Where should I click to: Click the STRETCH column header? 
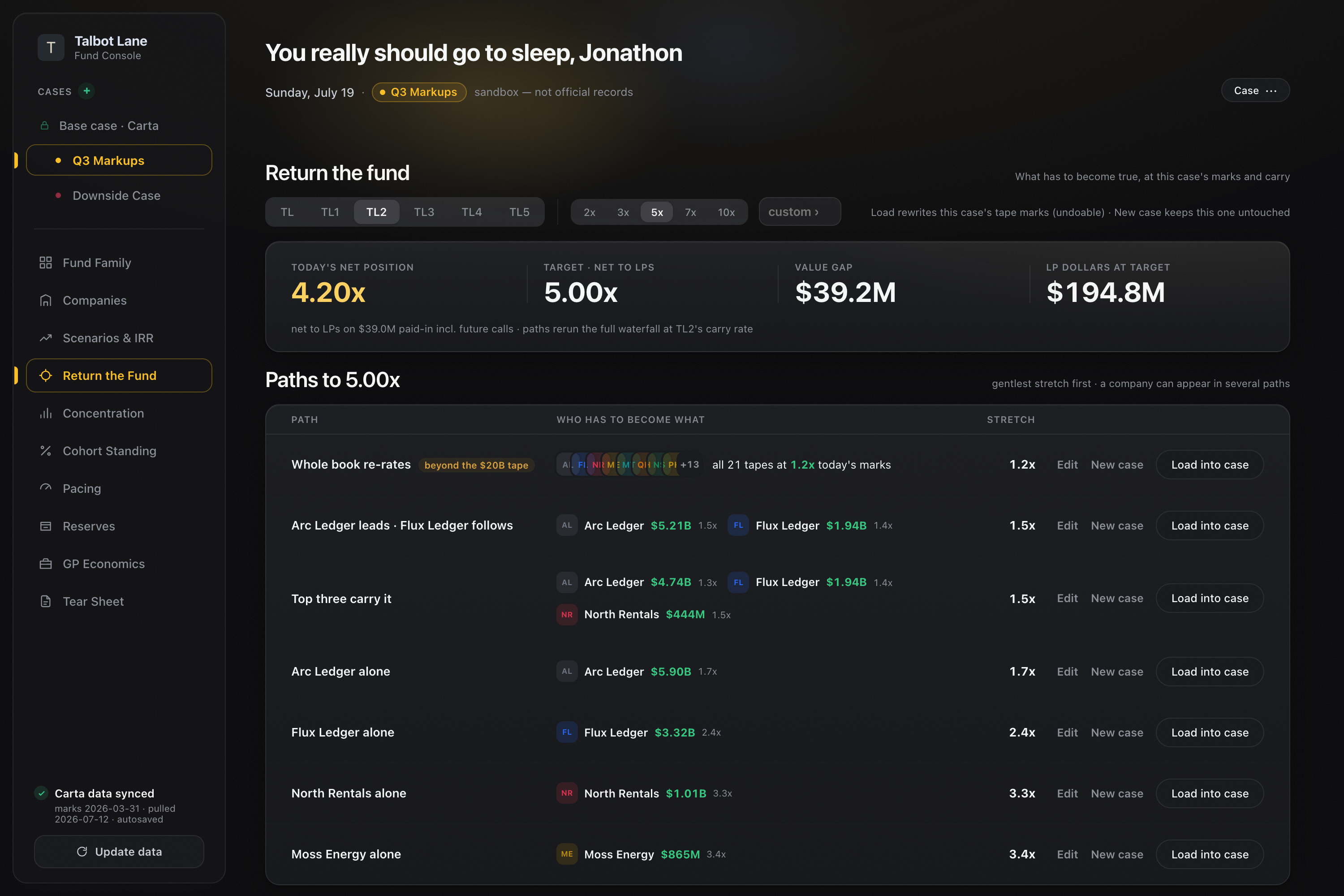pos(1010,419)
